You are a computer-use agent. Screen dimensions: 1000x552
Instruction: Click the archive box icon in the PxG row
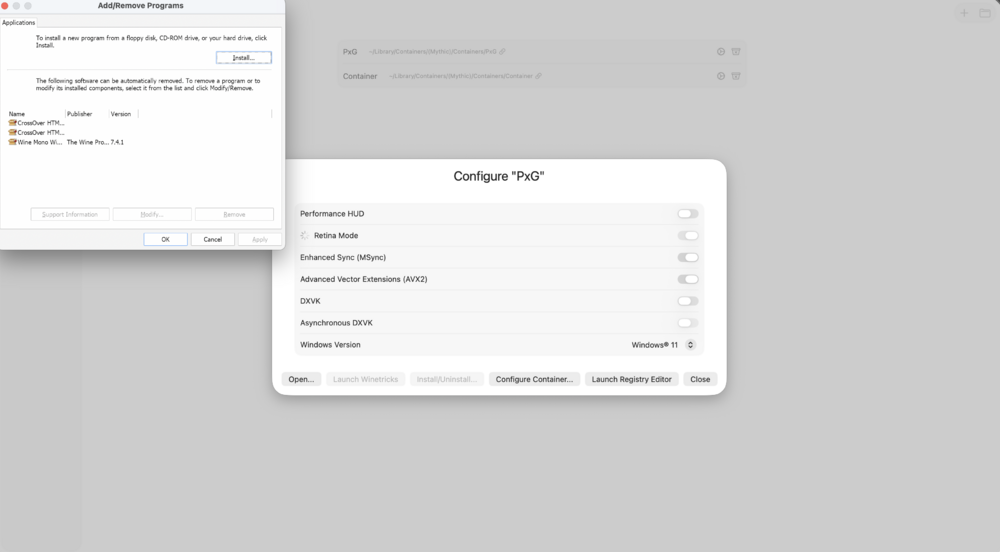736,52
